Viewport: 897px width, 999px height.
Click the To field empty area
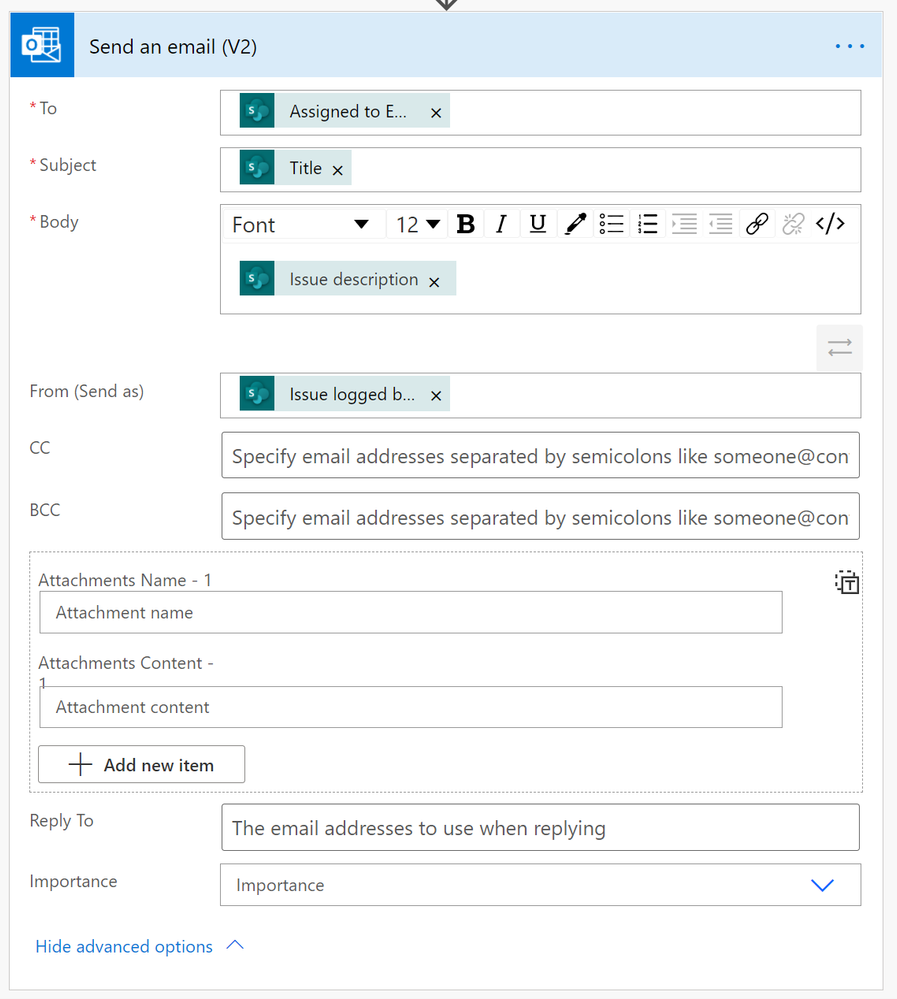click(x=655, y=113)
